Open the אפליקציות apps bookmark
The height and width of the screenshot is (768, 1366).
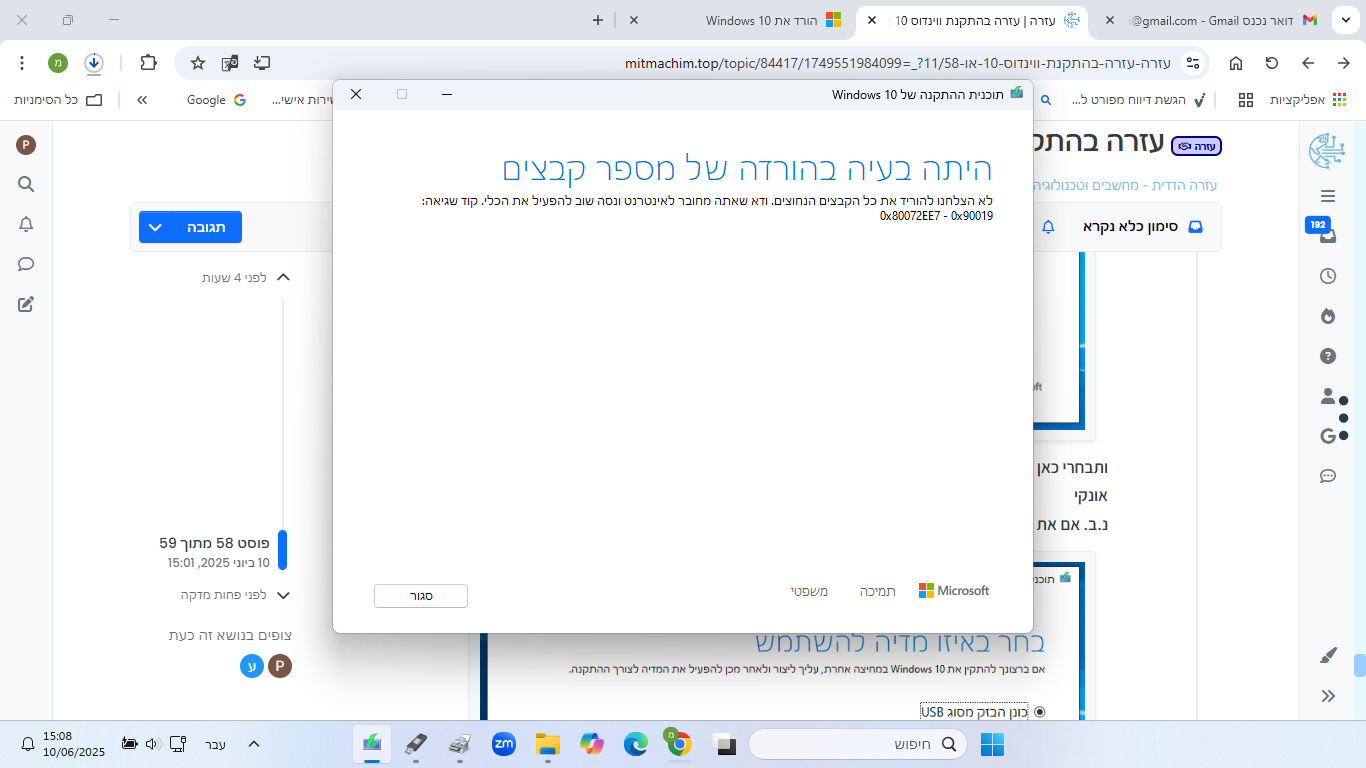[x=1308, y=100]
